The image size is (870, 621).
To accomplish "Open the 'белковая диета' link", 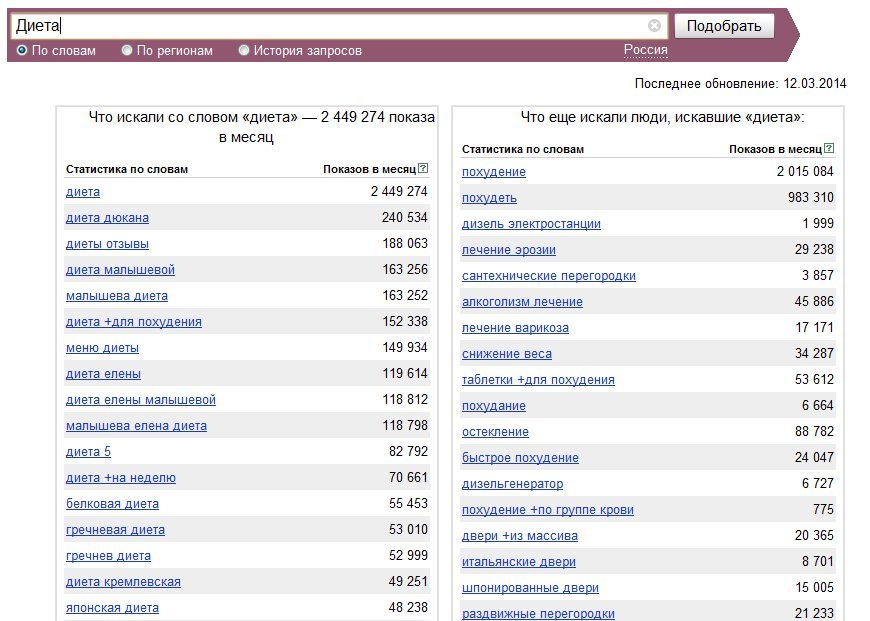I will (x=112, y=504).
